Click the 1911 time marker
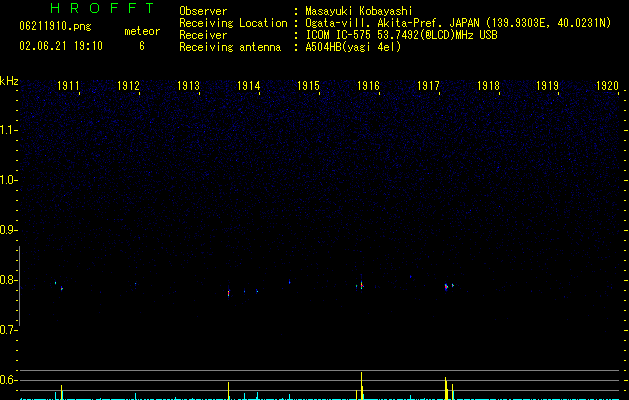This screenshot has height=400, width=629. pyautogui.click(x=68, y=86)
